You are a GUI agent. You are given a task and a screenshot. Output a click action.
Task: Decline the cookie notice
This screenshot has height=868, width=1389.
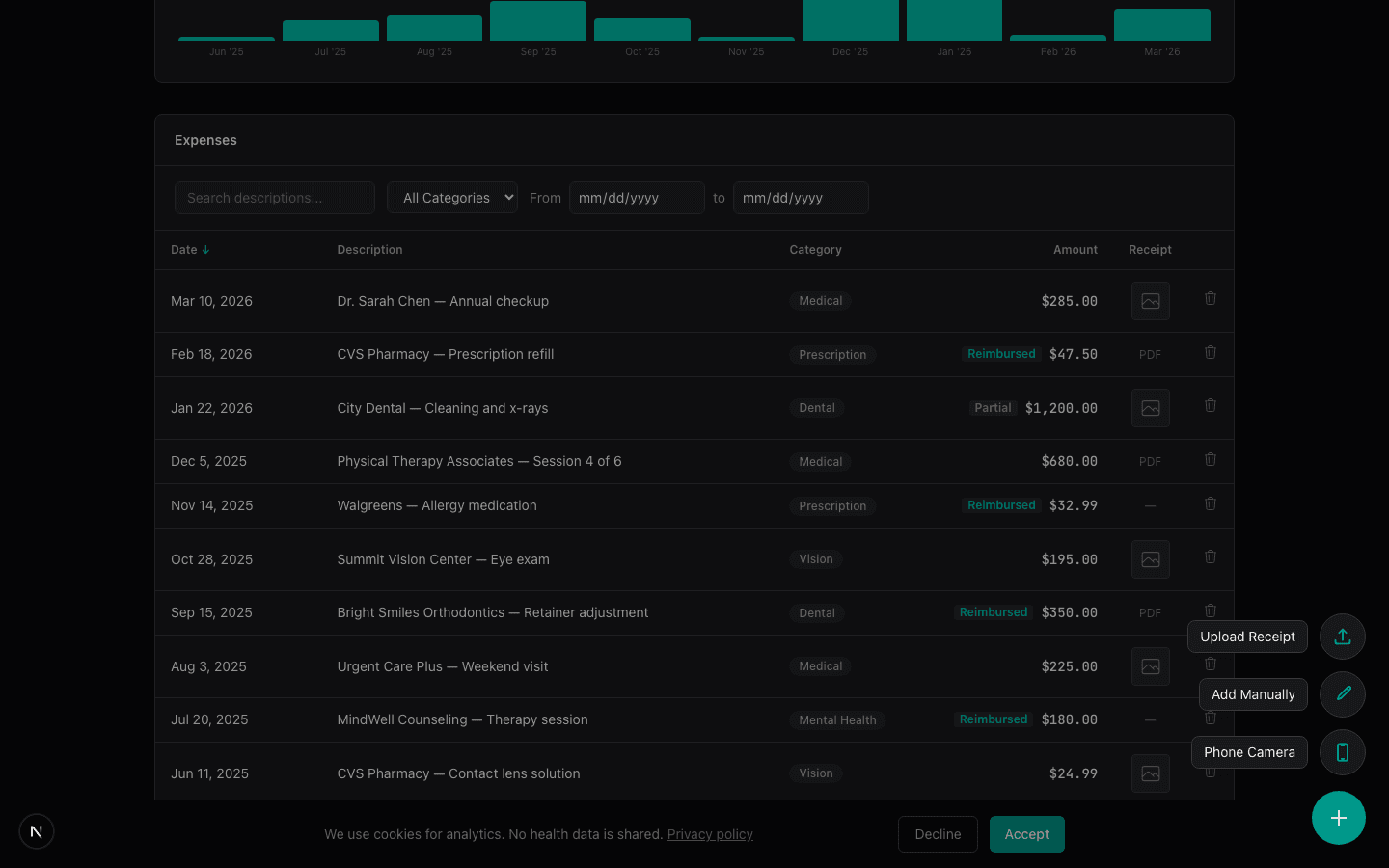point(938,834)
